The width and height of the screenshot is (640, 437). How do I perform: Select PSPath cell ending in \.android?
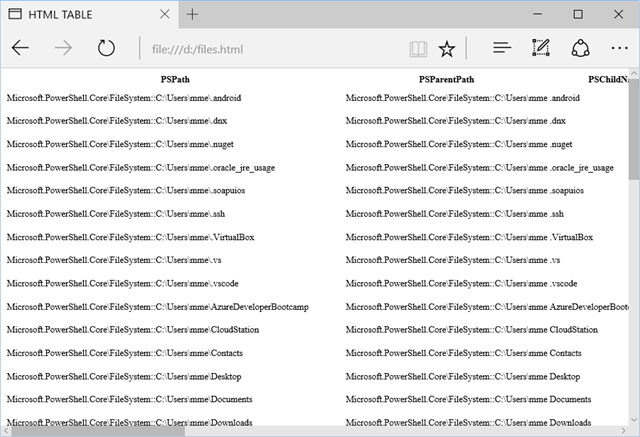124,98
